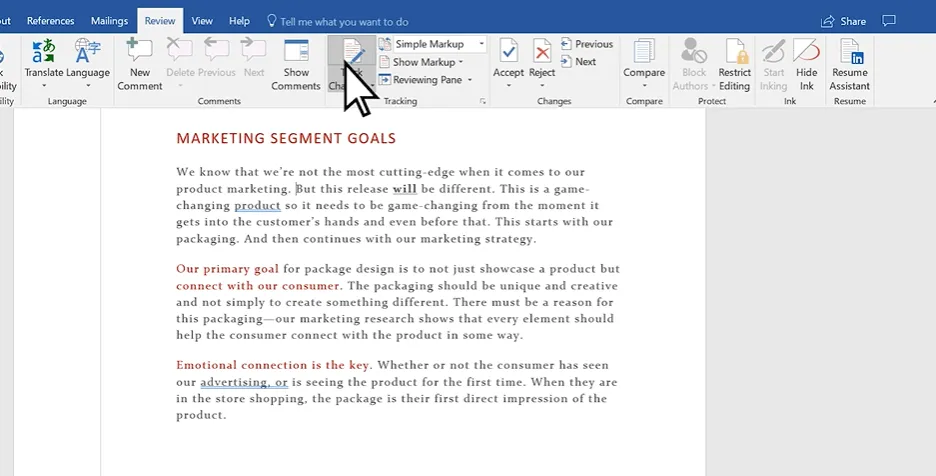Screen dimensions: 936x476
Task: Go to Next comment icon
Action: point(254,51)
